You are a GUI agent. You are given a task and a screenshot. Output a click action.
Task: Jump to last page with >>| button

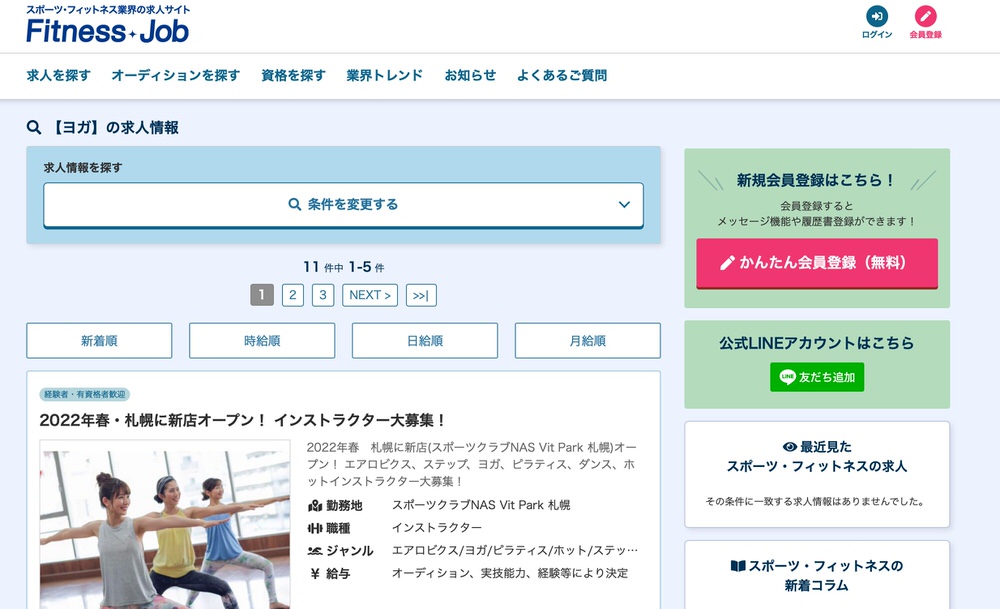(420, 295)
